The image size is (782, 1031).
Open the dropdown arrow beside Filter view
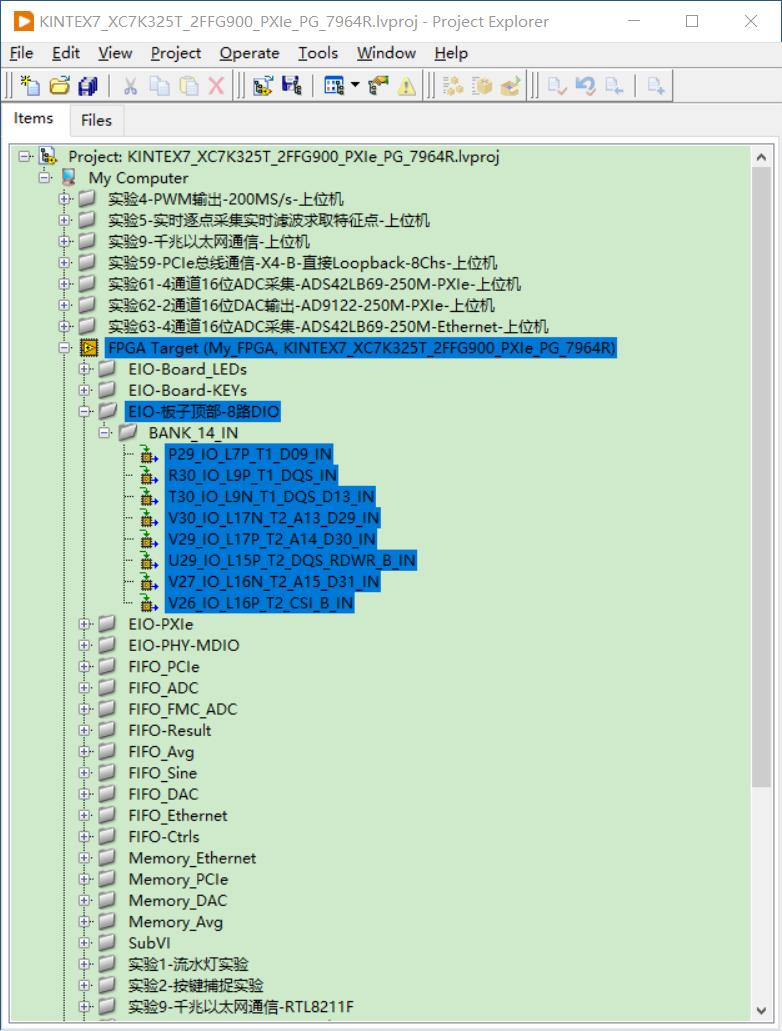(355, 84)
